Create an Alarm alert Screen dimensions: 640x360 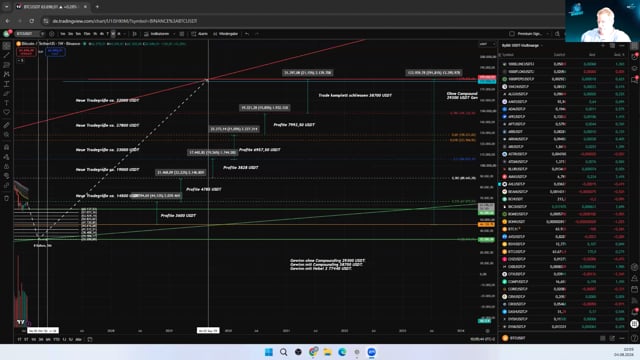click(200, 34)
